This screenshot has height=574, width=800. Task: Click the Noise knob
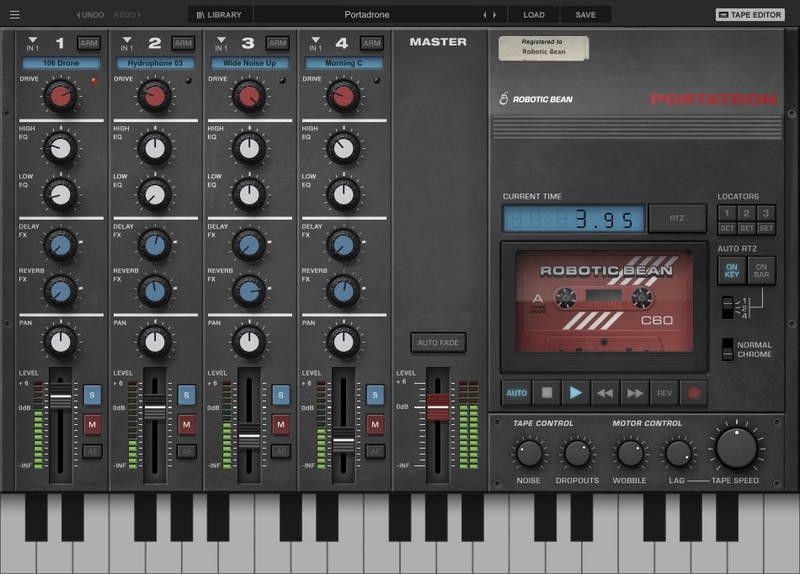coord(529,454)
